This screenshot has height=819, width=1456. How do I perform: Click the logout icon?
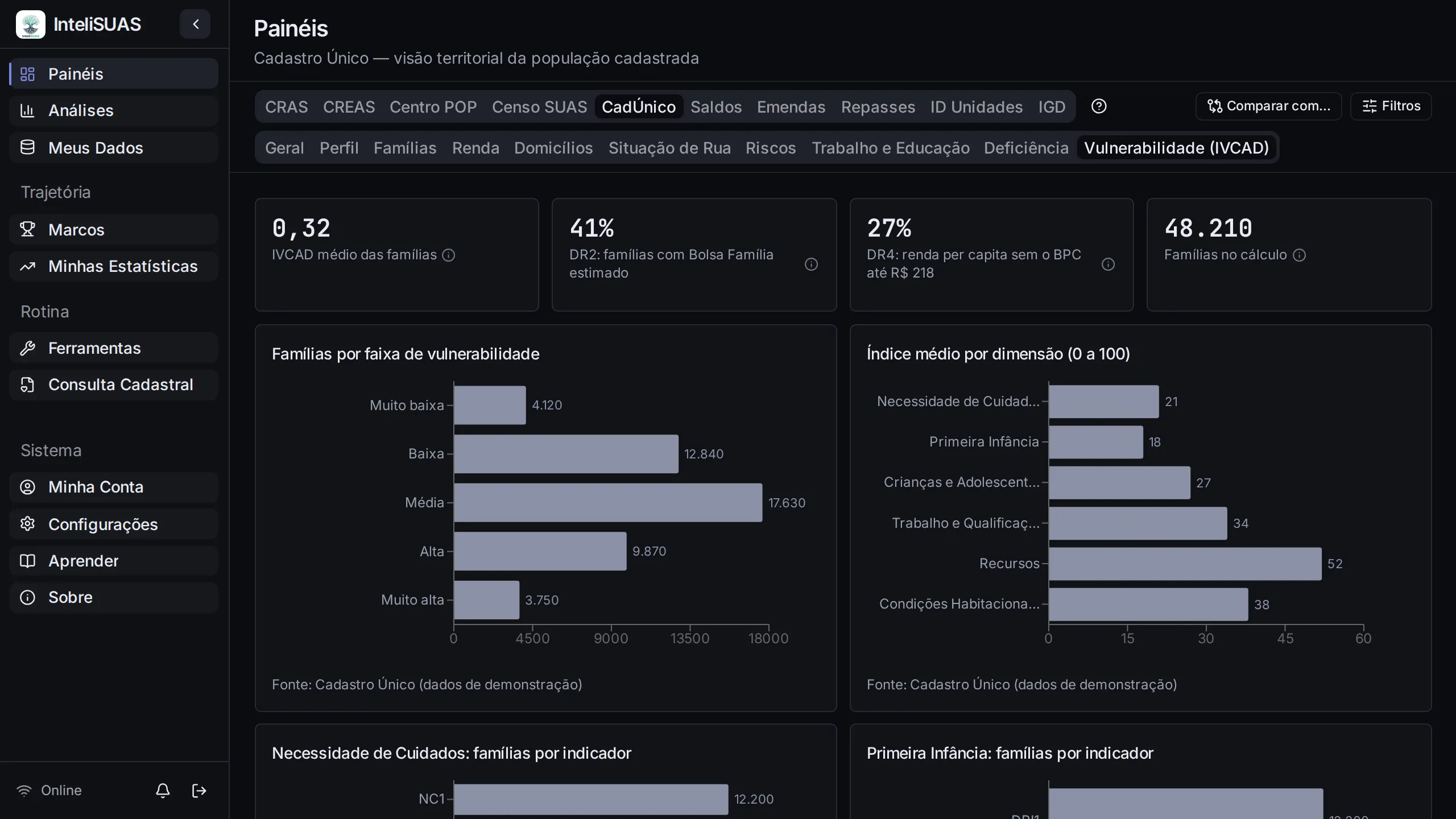point(199,791)
